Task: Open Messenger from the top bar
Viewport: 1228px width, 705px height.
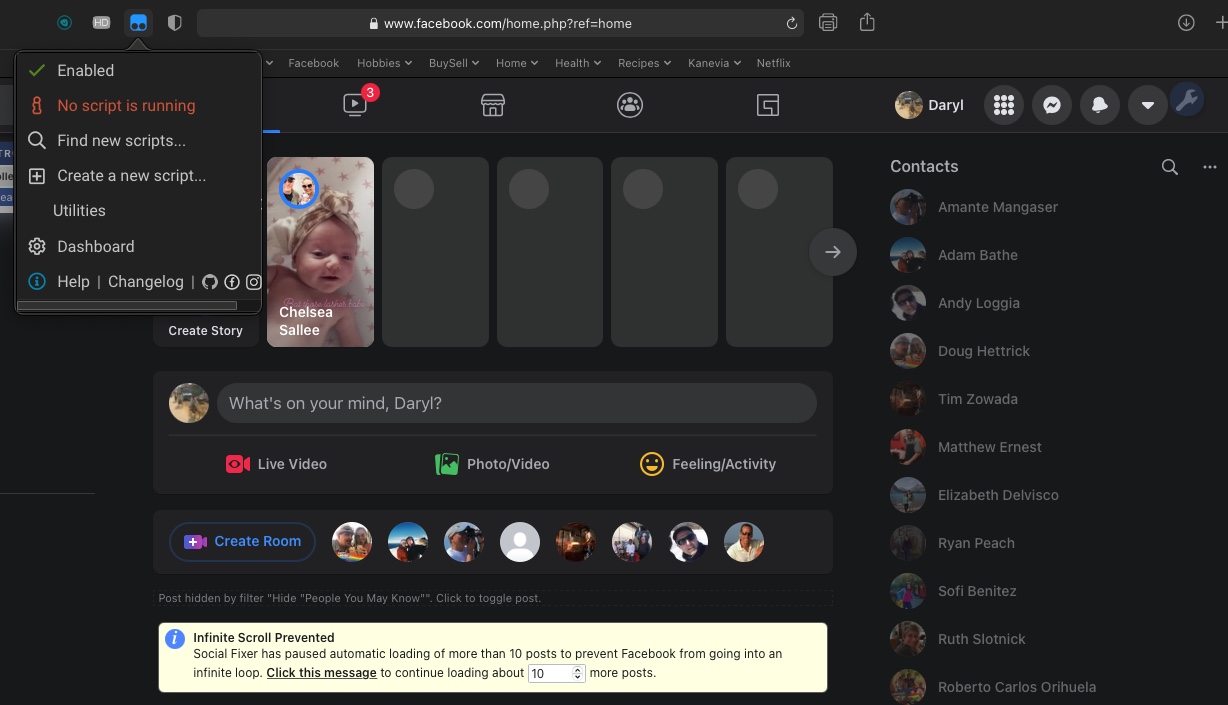Action: coord(1051,105)
